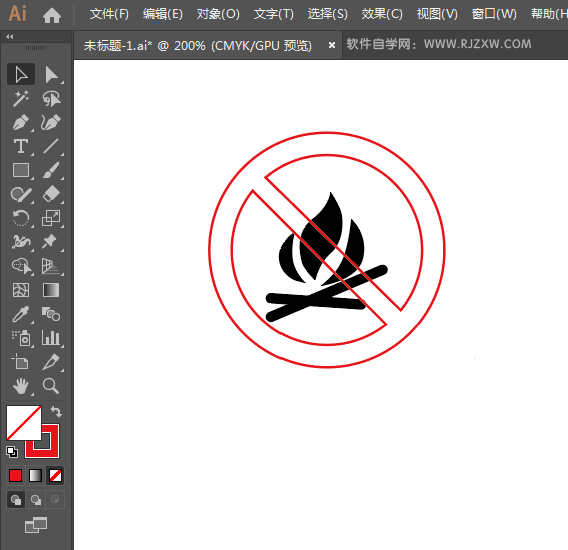Enable Draw Behind mode

tap(36, 500)
